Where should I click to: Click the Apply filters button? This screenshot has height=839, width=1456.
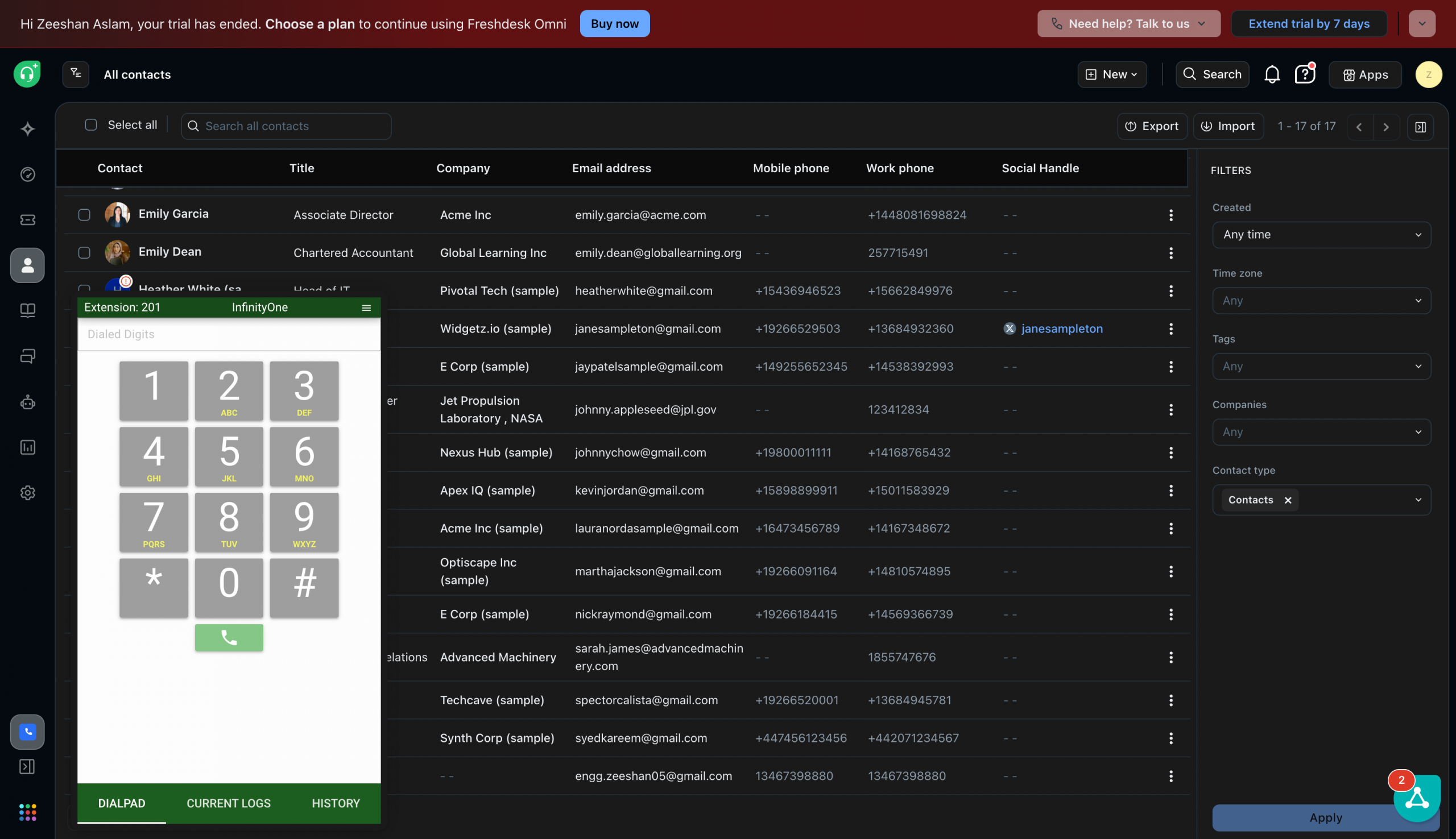coord(1325,817)
